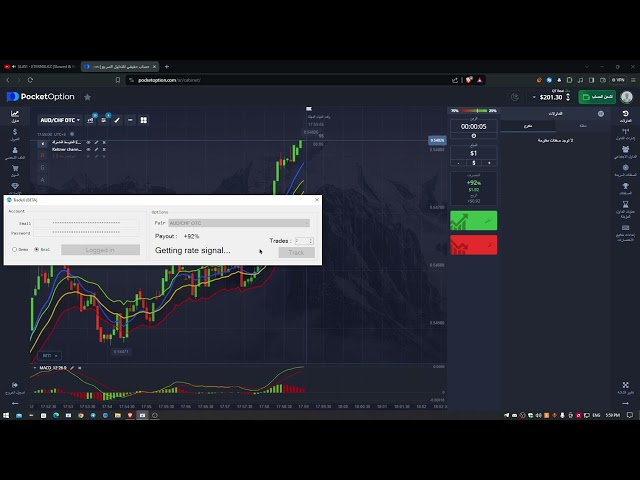Click the Windows Start button
Viewport: 640px width, 480px height.
(6, 415)
